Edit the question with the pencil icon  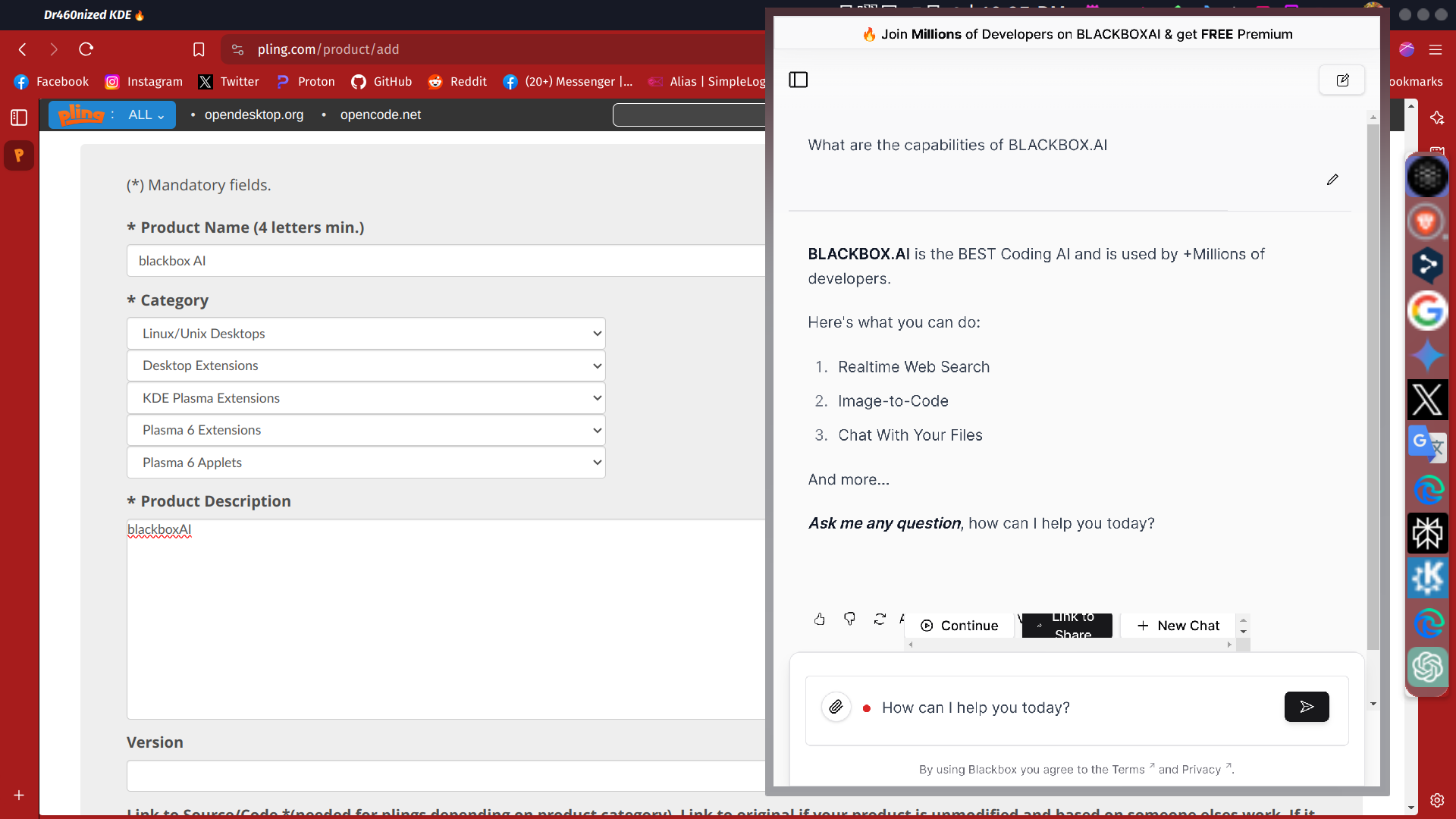click(1332, 180)
